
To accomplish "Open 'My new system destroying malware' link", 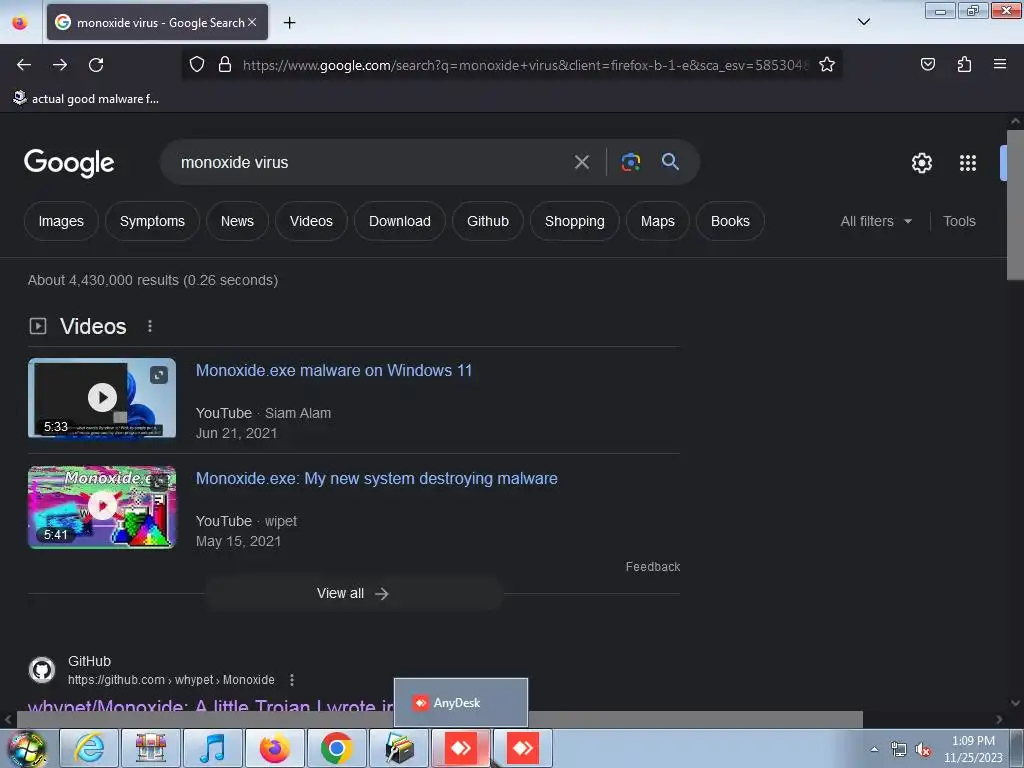I will coord(377,479).
